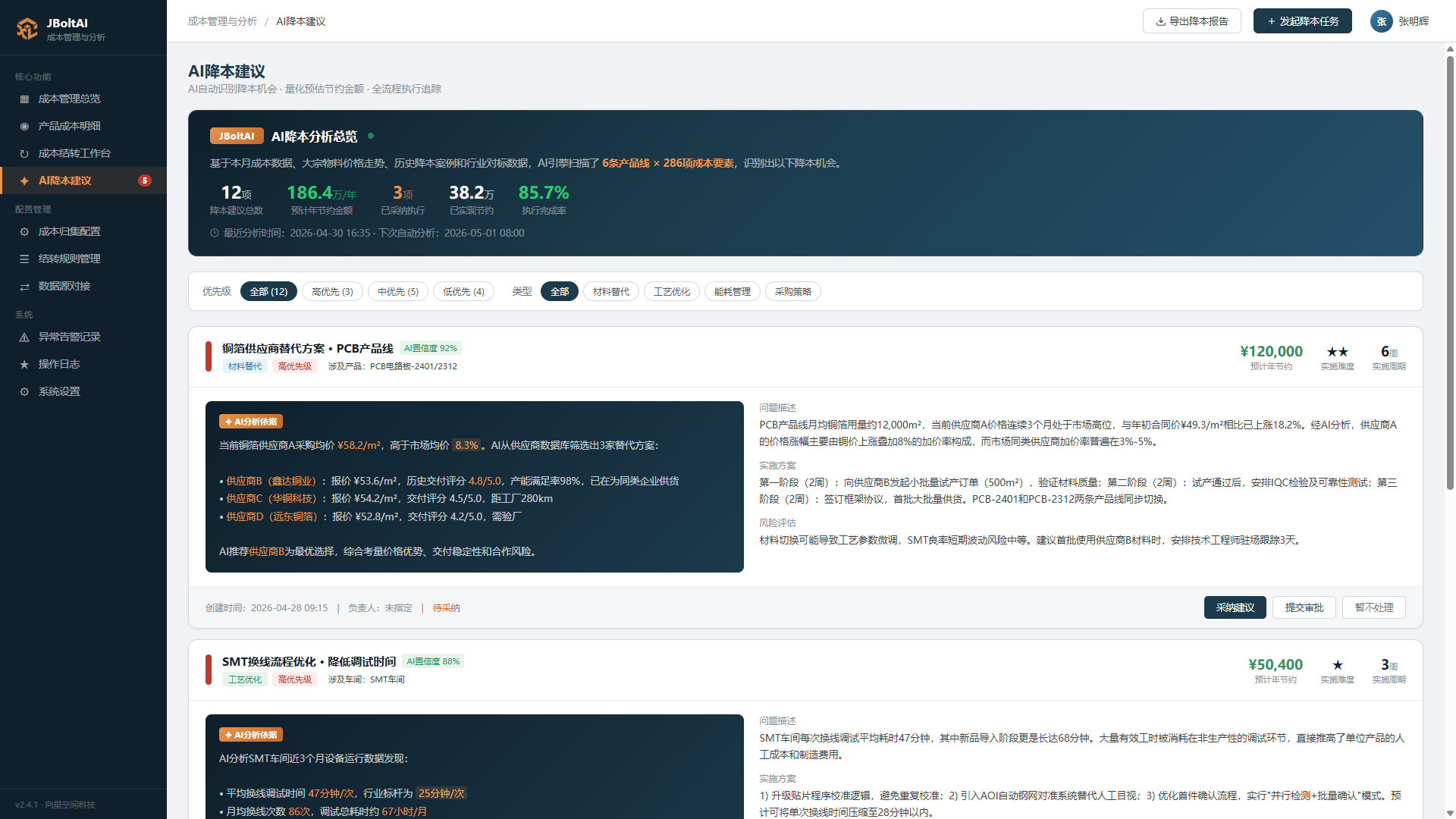The width and height of the screenshot is (1456, 819).
Task: Open 张明辉 user menu
Action: 1400,21
